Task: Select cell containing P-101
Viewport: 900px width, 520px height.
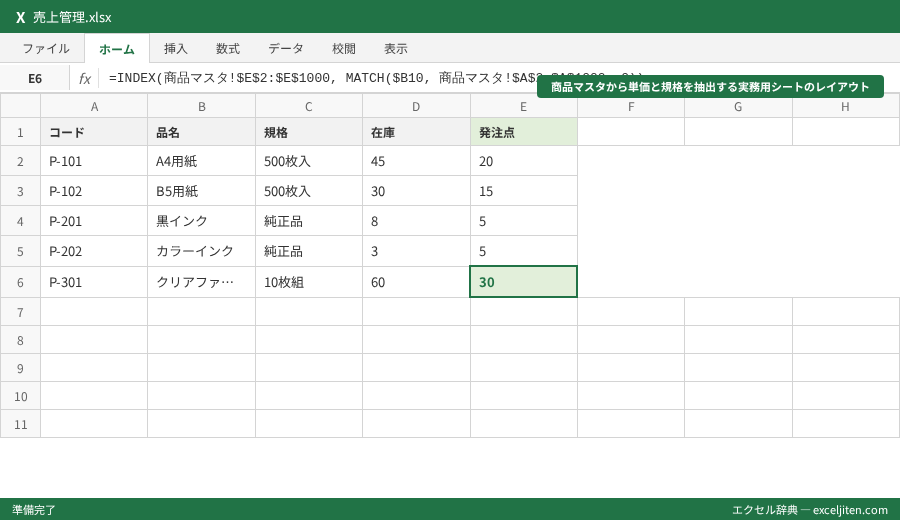Action: tap(94, 161)
